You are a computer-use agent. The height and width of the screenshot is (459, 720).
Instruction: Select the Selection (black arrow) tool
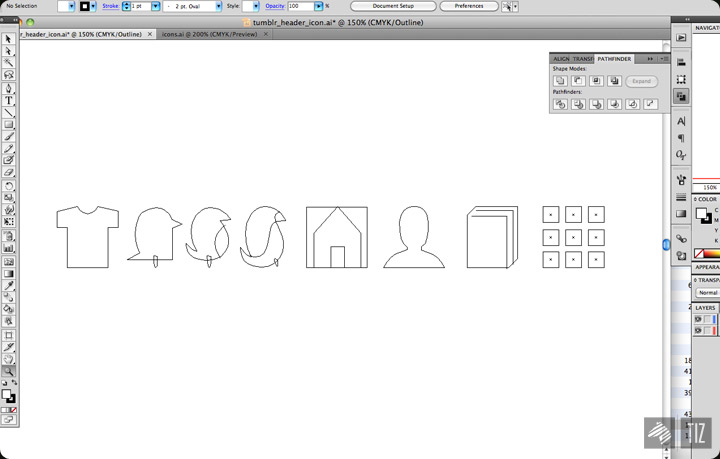(x=9, y=39)
